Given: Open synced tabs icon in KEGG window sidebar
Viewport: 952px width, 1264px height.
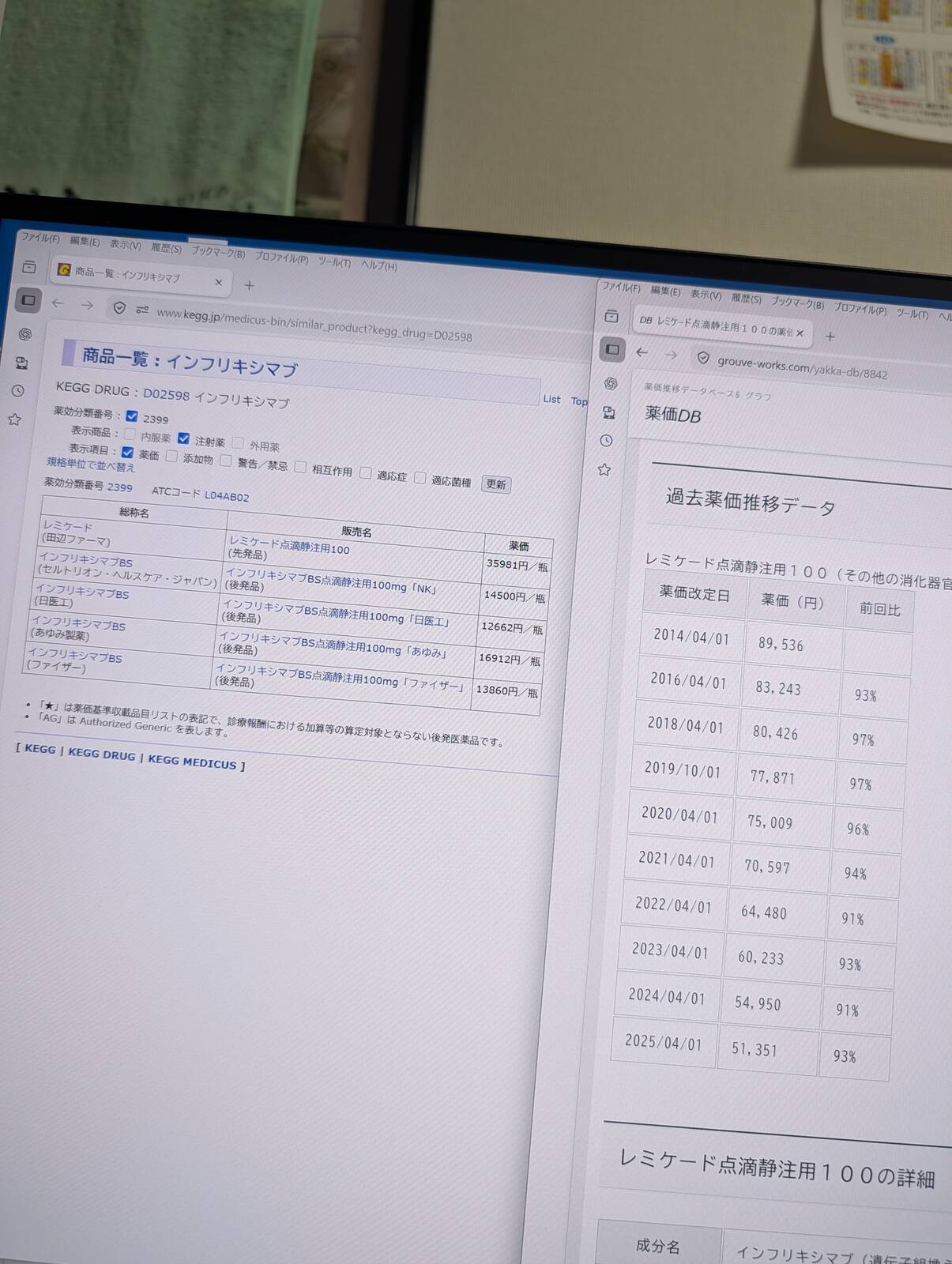Looking at the screenshot, I should [x=22, y=363].
